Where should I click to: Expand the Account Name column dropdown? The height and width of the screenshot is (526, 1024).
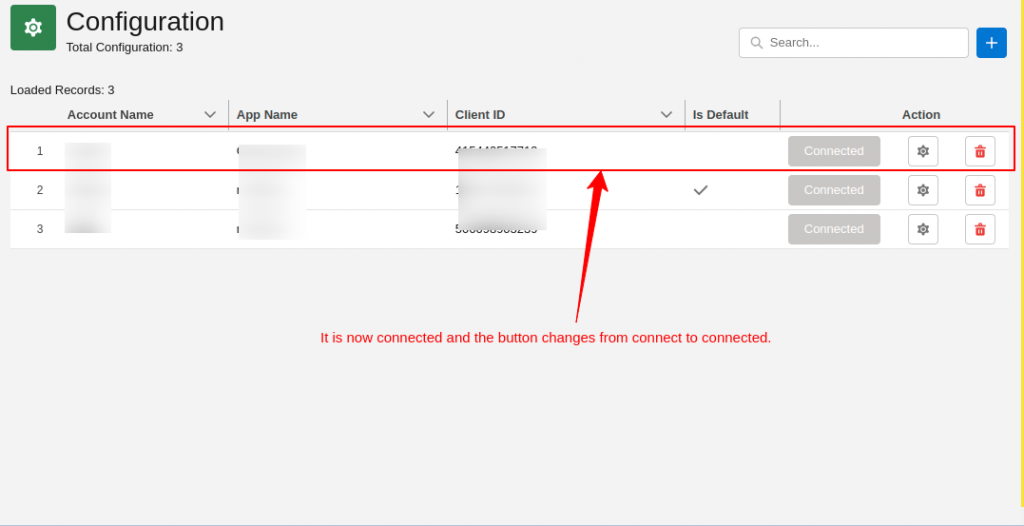coord(210,115)
